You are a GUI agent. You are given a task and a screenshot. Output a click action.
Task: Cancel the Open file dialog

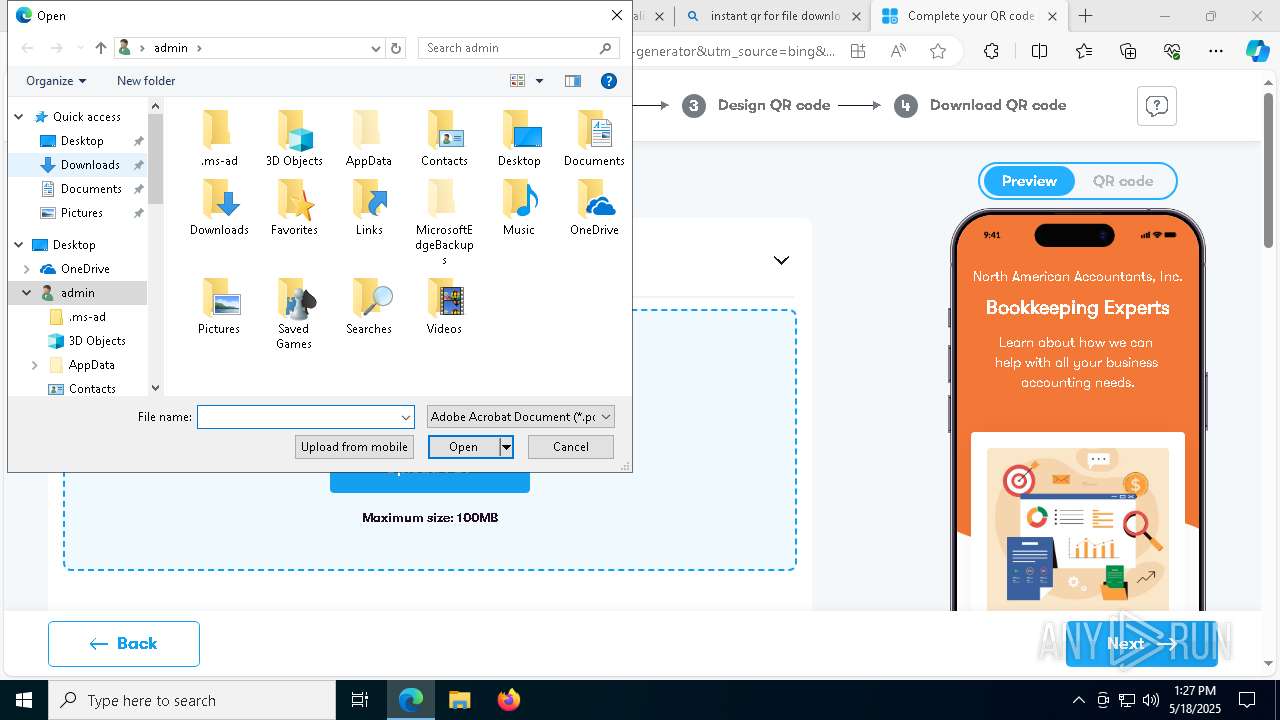coord(571,447)
